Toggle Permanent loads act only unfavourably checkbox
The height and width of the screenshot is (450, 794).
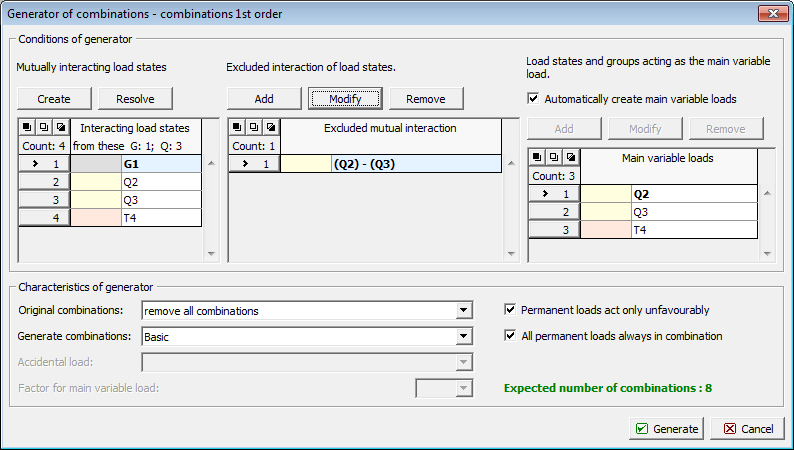pyautogui.click(x=511, y=310)
